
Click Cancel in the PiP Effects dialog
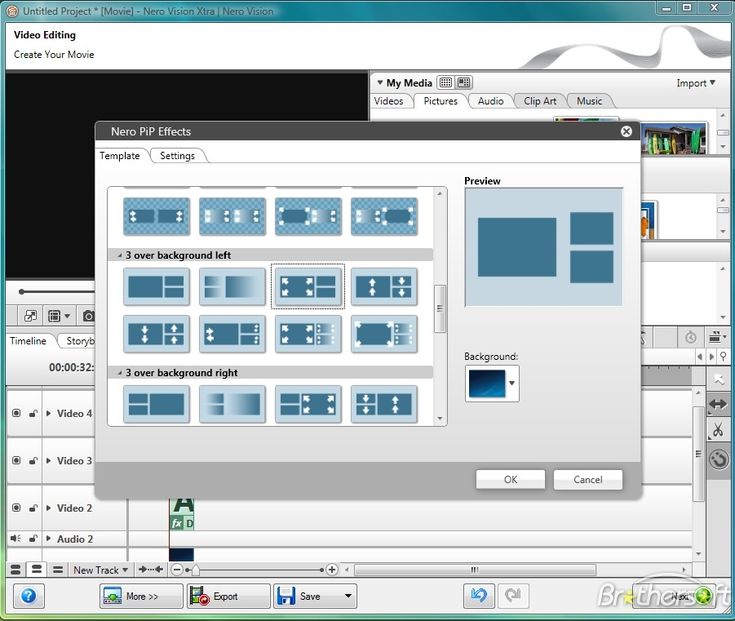(588, 479)
